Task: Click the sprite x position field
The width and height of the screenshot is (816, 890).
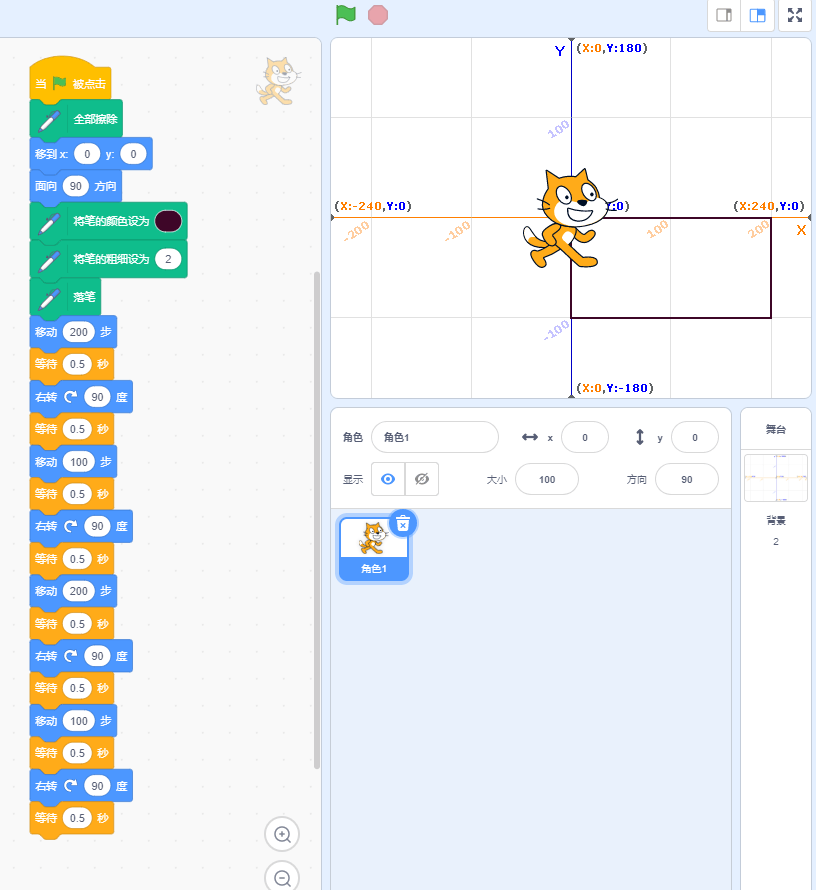Action: pyautogui.click(x=585, y=437)
